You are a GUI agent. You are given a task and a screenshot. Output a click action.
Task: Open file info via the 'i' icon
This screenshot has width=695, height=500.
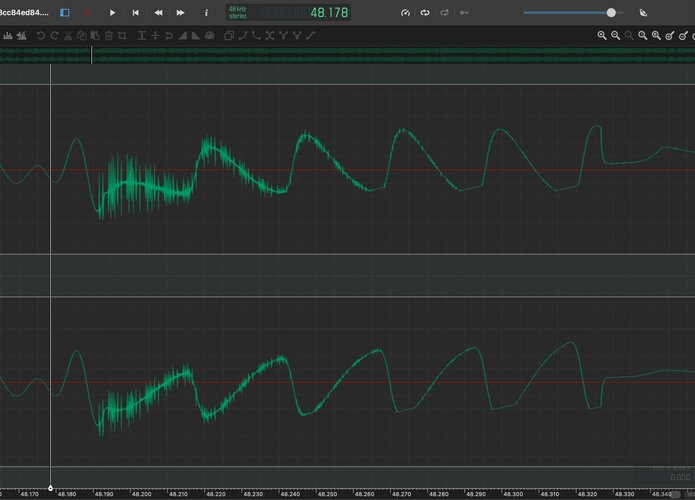click(x=206, y=13)
